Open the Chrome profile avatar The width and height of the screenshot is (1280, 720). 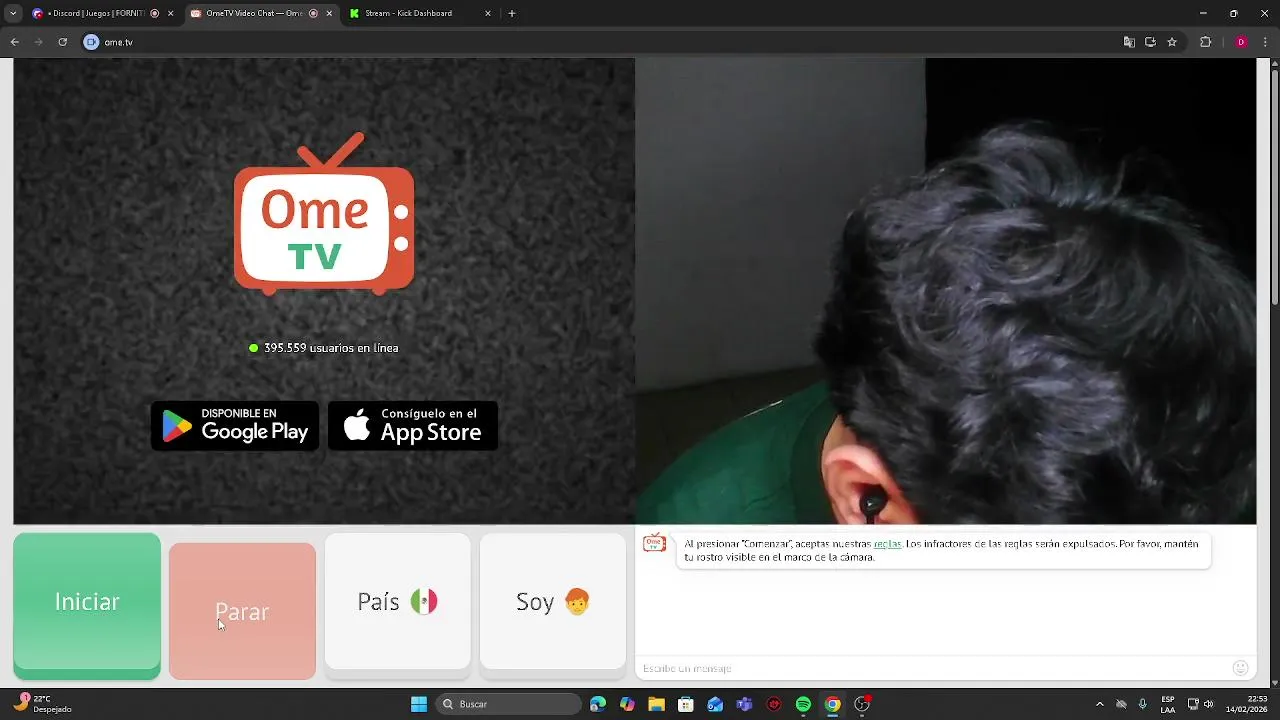pyautogui.click(x=1241, y=42)
